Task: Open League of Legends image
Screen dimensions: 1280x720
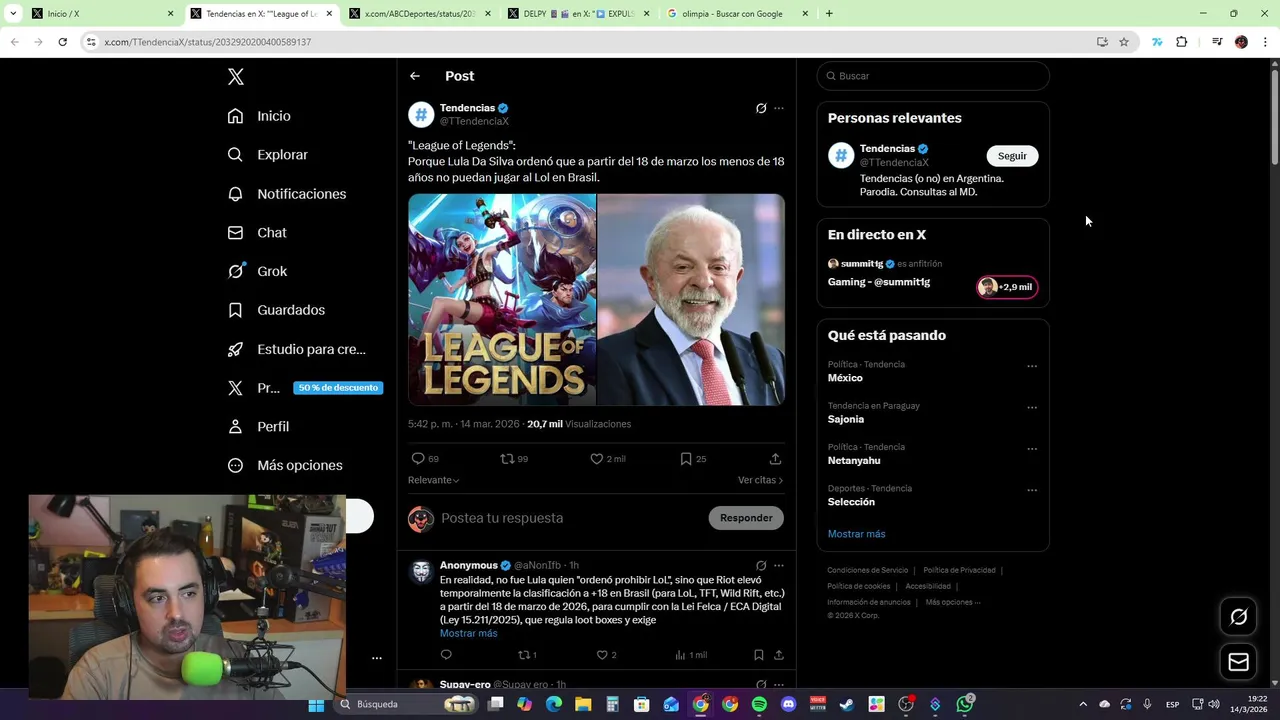Action: tap(502, 300)
